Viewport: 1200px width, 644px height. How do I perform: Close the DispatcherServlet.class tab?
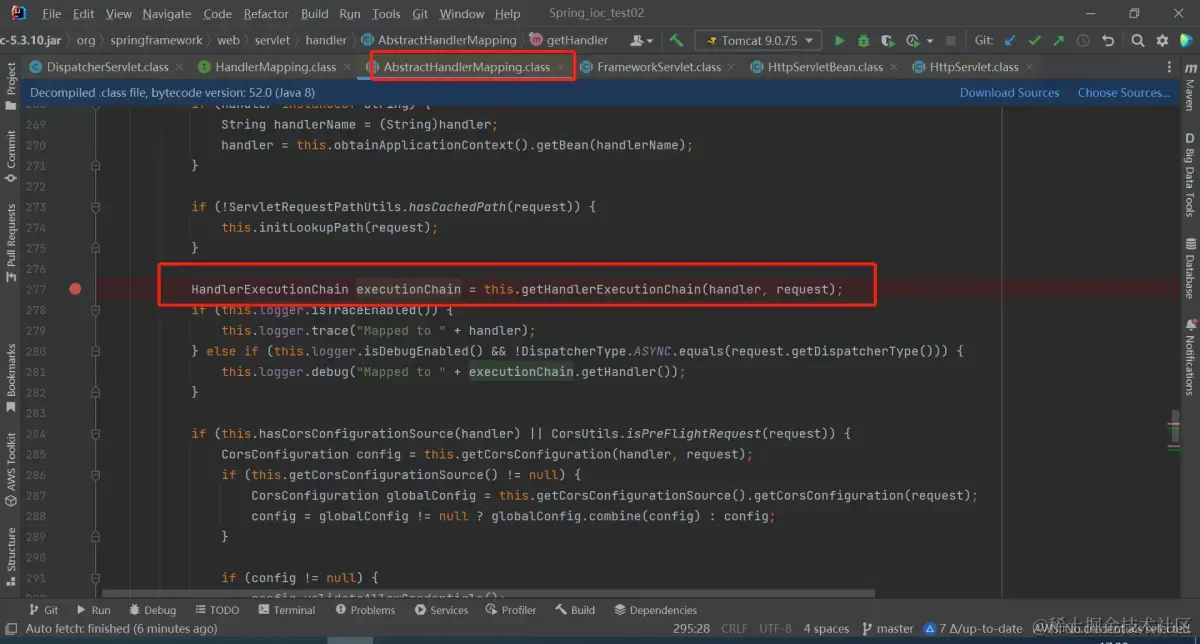tap(179, 67)
